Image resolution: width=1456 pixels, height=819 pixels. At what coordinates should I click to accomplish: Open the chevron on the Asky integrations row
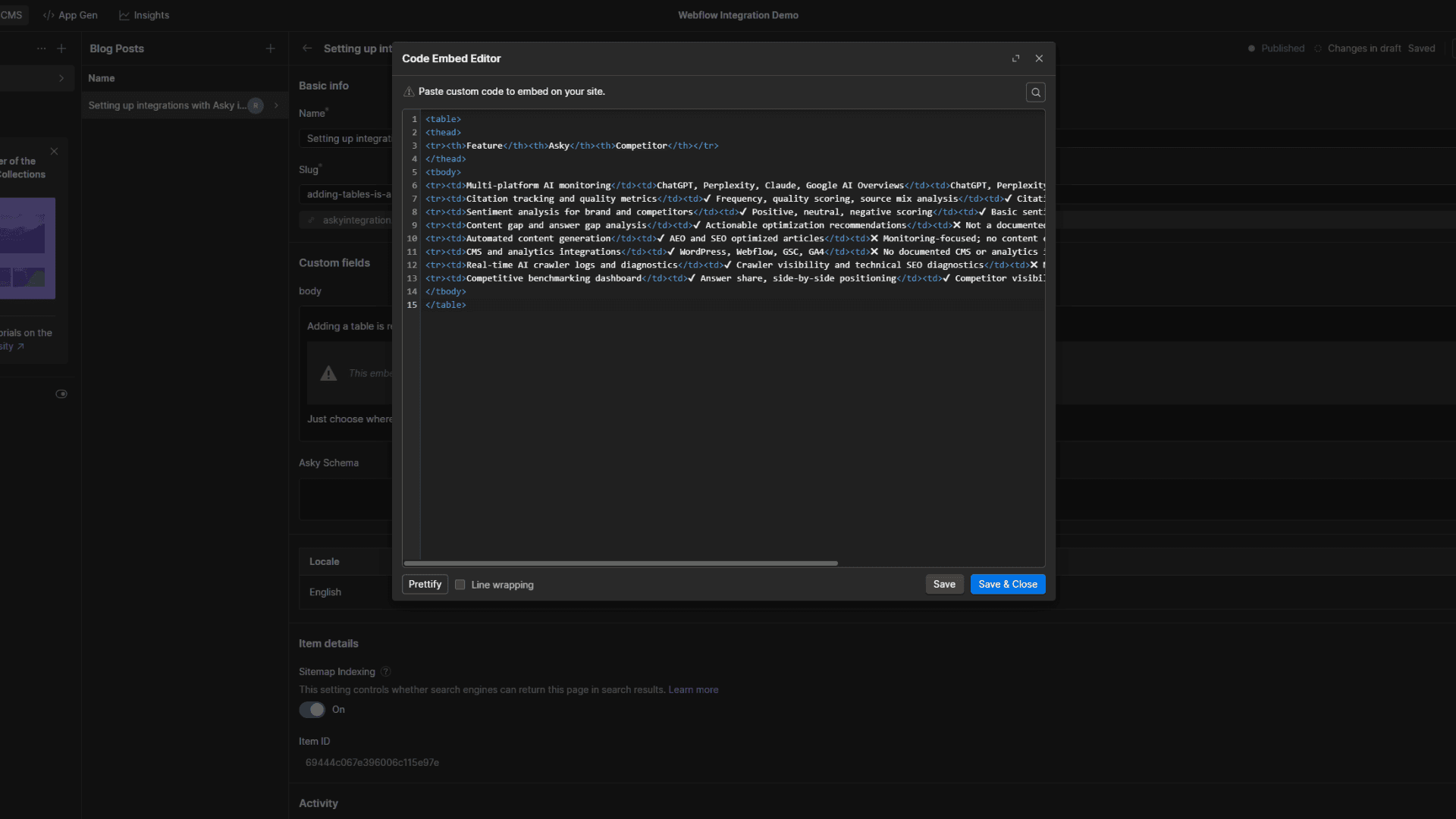[276, 105]
